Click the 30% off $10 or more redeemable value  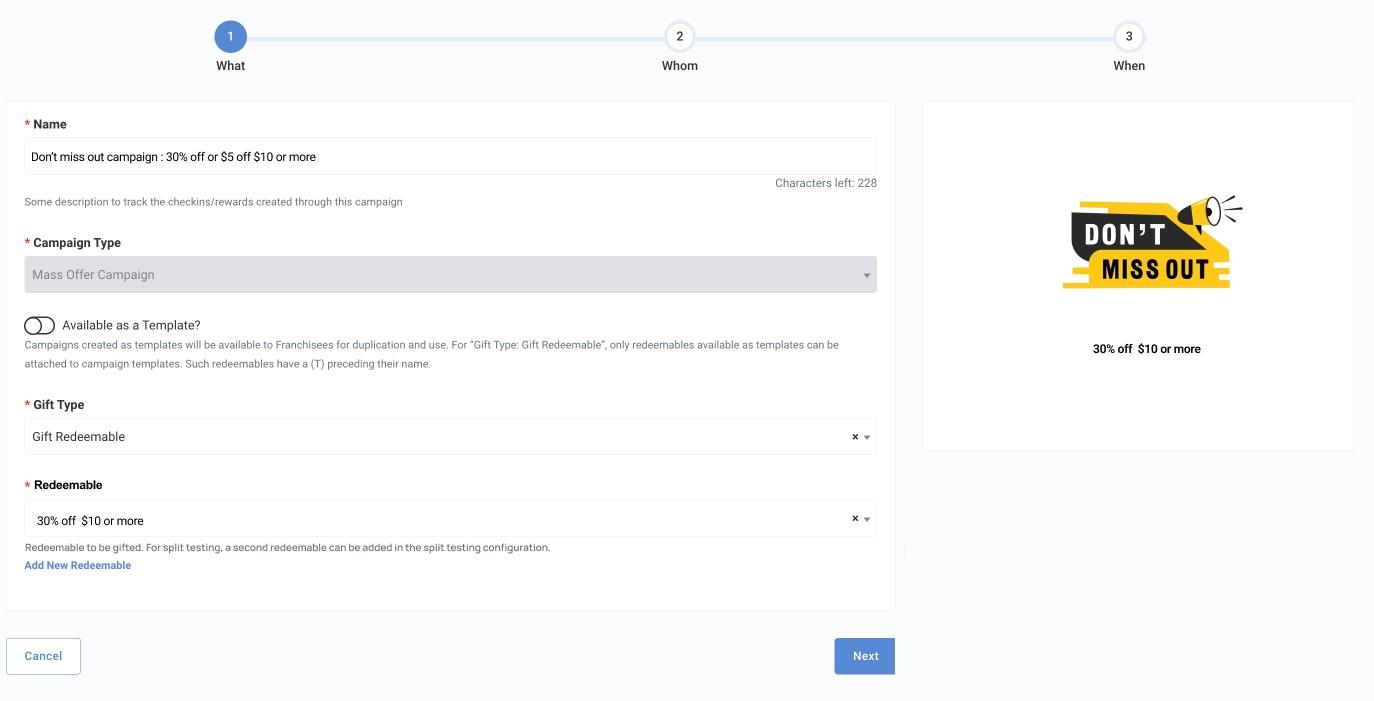[90, 521]
